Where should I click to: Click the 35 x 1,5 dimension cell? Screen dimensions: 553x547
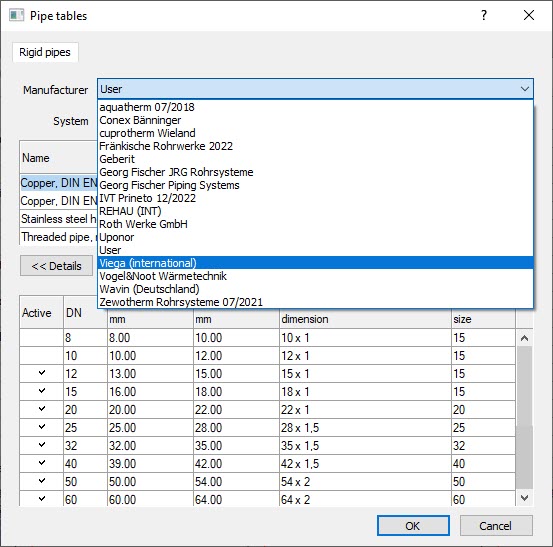pyautogui.click(x=365, y=445)
